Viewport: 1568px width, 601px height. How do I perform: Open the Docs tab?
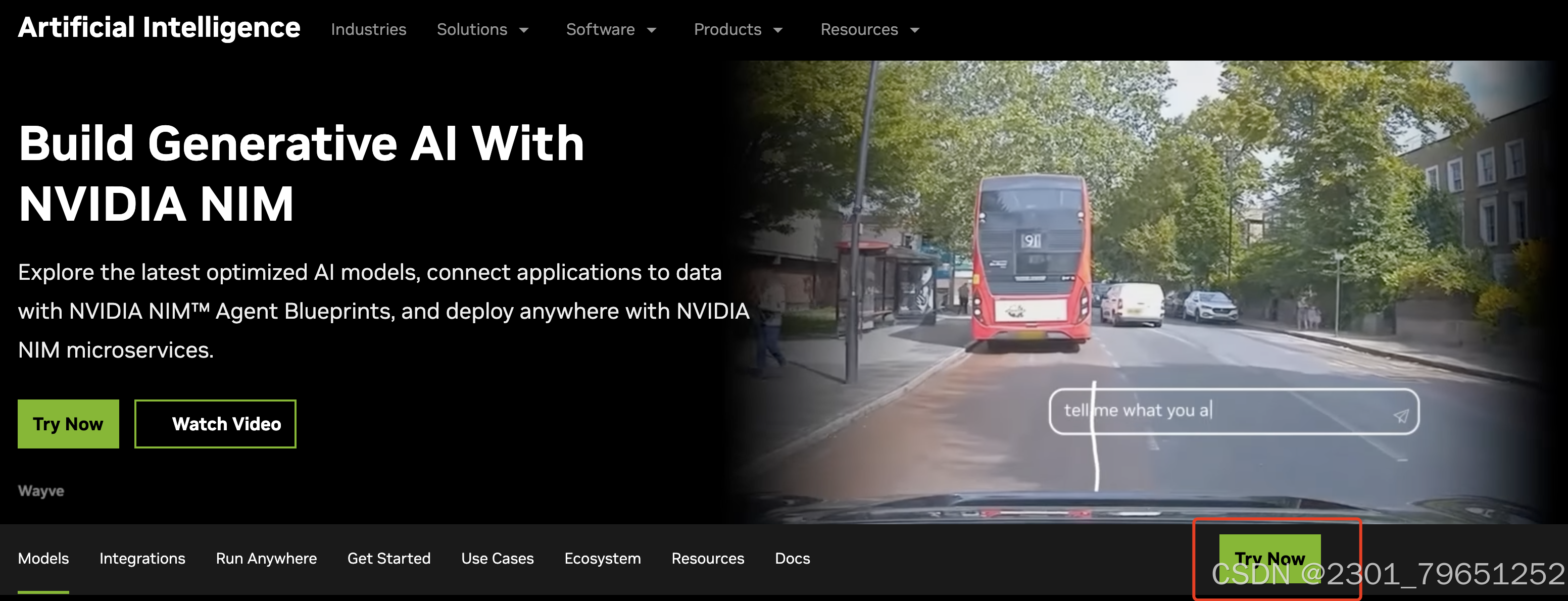(x=792, y=559)
